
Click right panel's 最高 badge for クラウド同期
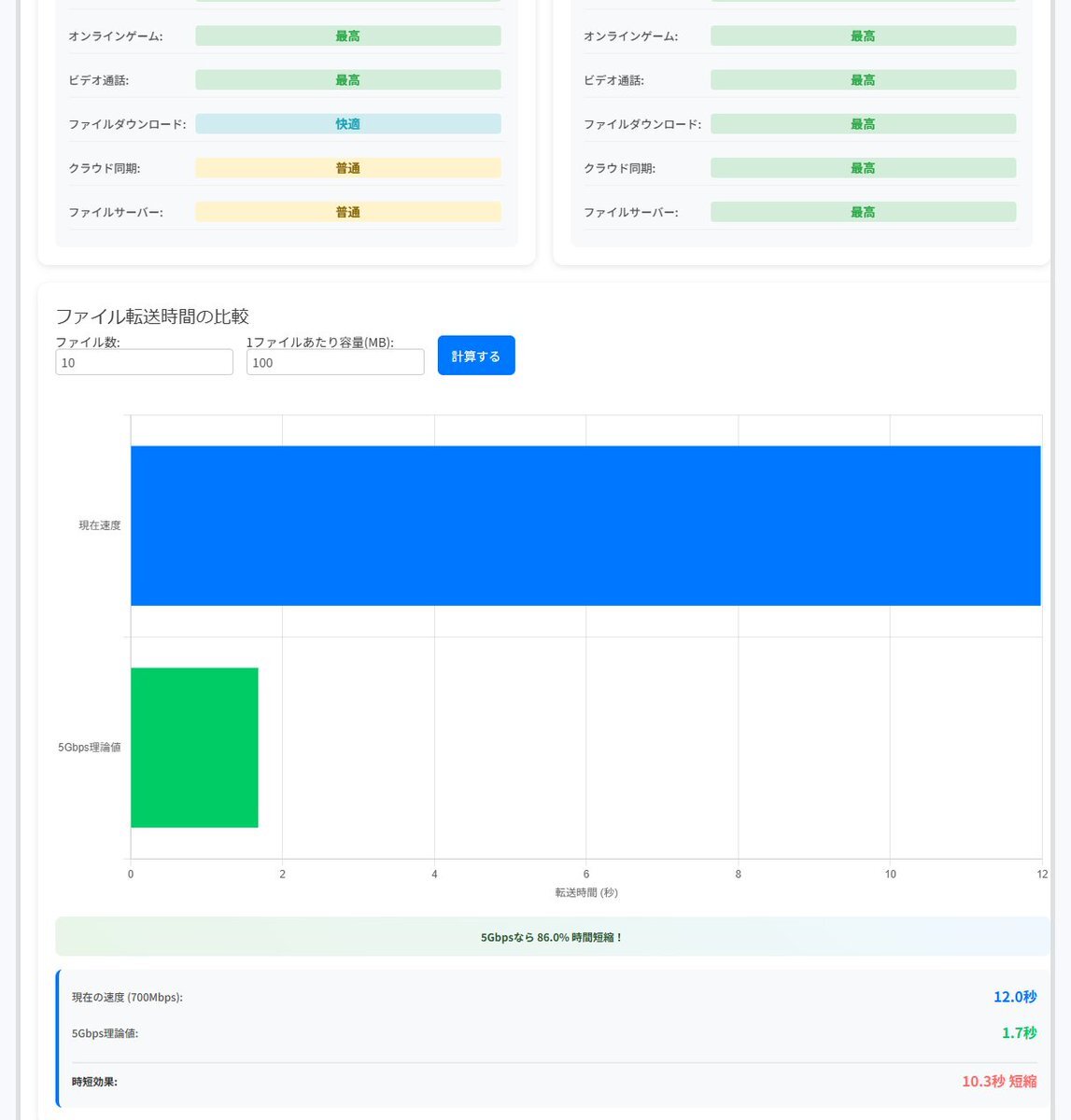[x=862, y=168]
